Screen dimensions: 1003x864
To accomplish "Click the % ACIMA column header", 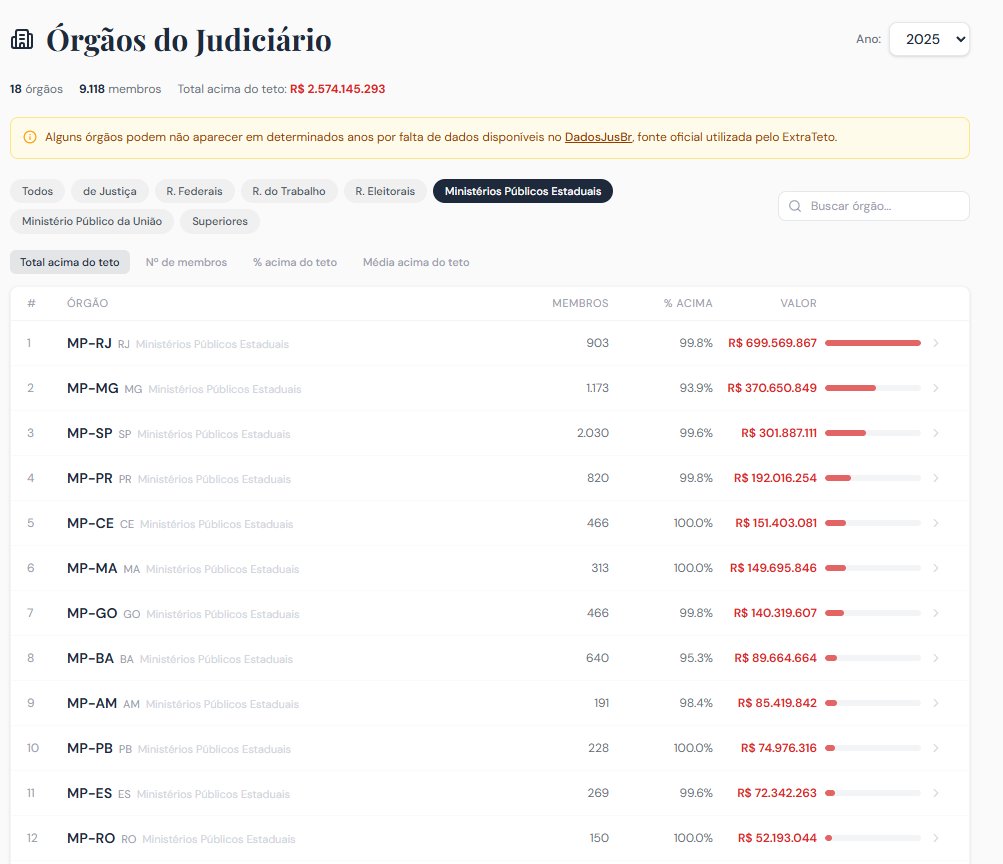I will tap(688, 303).
